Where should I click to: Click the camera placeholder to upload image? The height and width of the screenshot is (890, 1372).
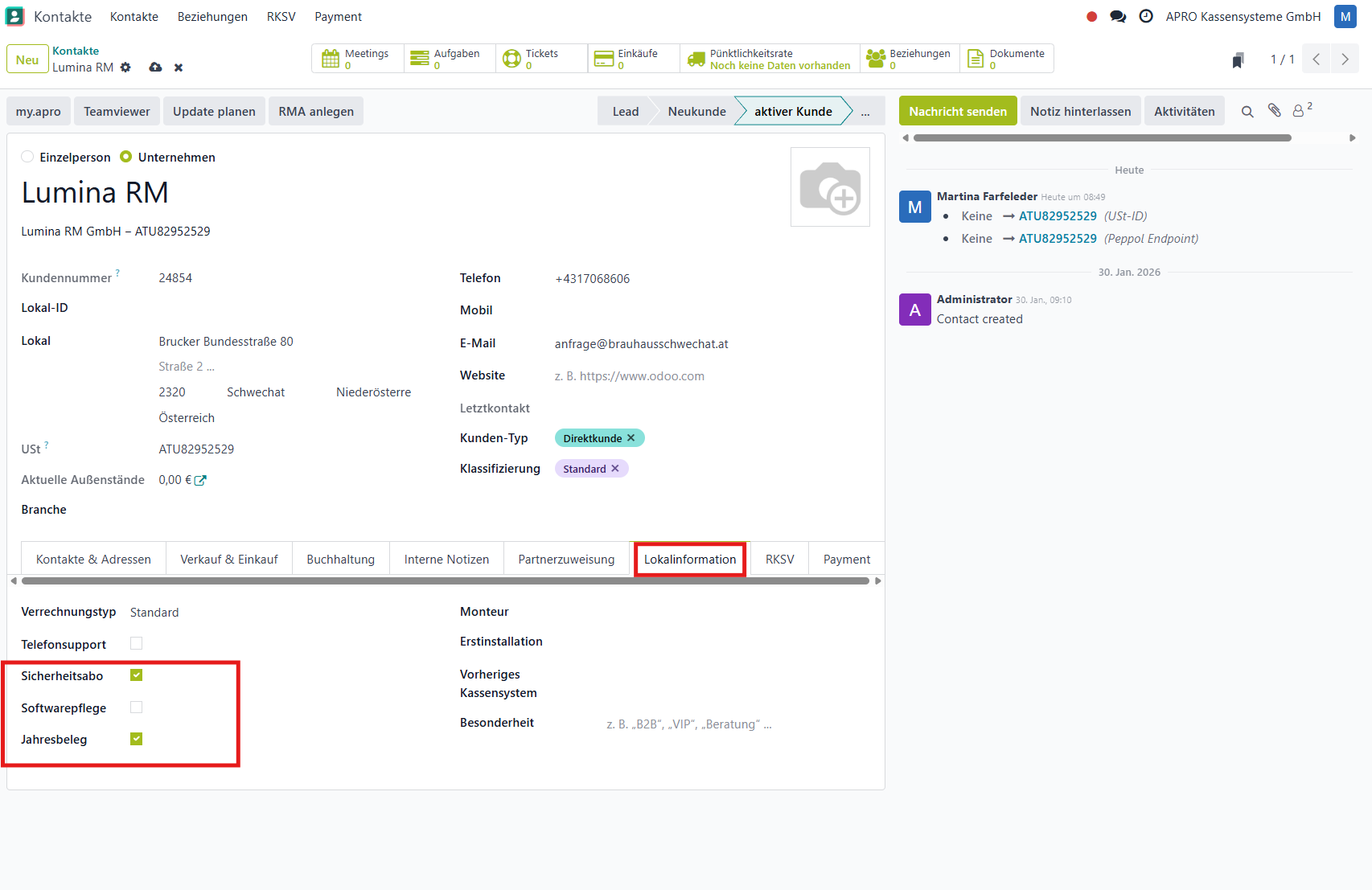click(830, 187)
